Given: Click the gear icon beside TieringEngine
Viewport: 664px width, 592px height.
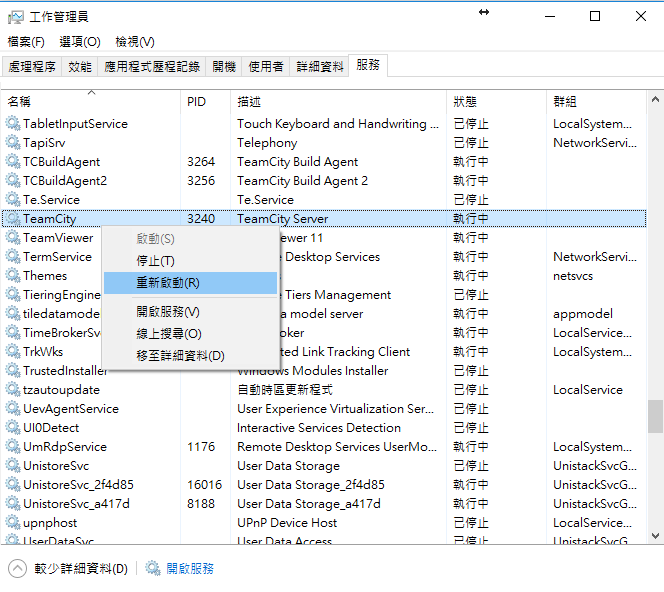Looking at the screenshot, I should tap(13, 295).
